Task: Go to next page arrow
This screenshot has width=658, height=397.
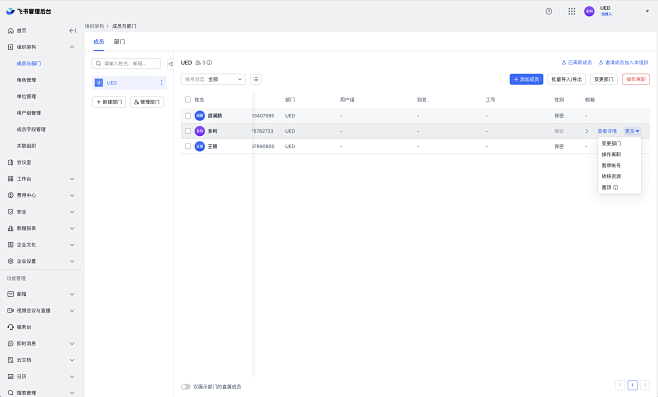Action: pyautogui.click(x=645, y=385)
